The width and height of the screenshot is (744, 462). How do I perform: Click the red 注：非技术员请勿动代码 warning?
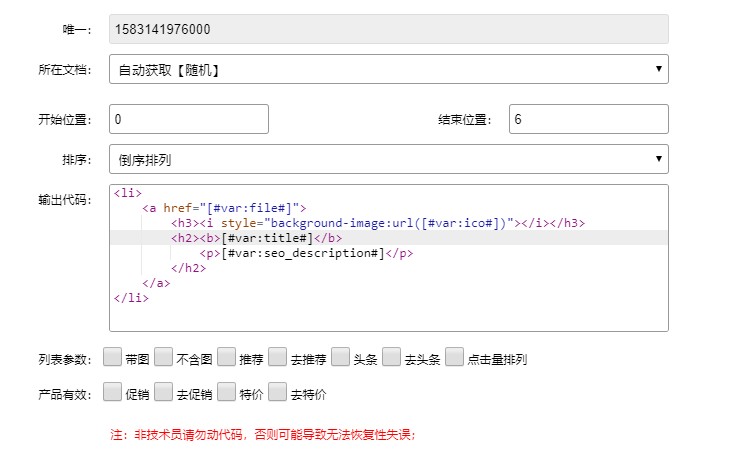(x=263, y=434)
